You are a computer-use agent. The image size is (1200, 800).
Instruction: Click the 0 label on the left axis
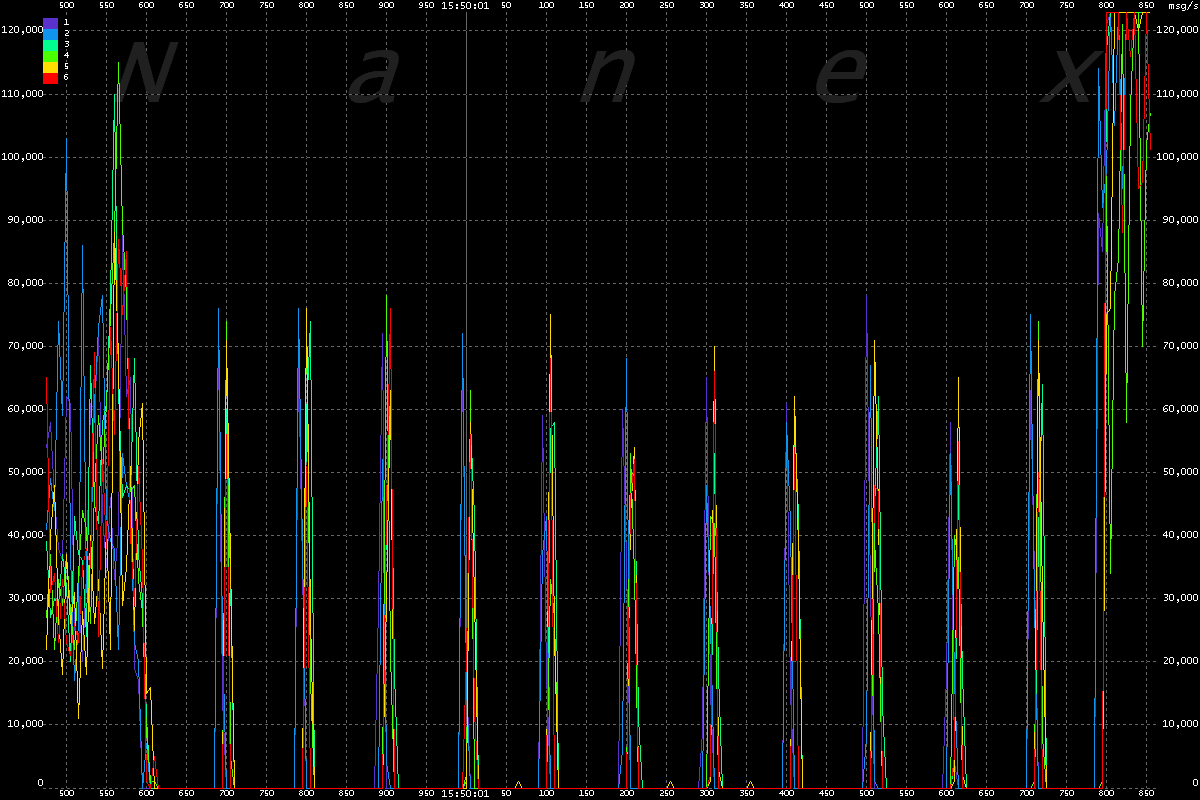click(x=40, y=783)
